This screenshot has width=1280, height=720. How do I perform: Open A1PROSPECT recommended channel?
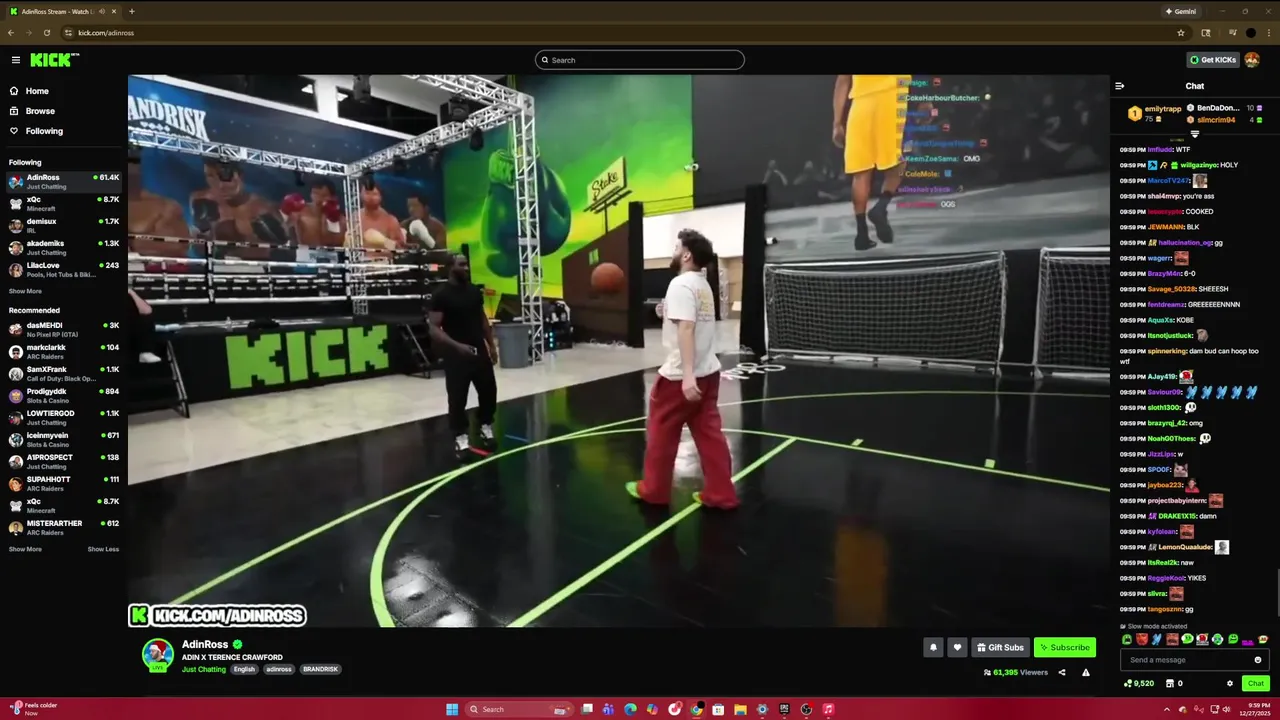[63, 462]
